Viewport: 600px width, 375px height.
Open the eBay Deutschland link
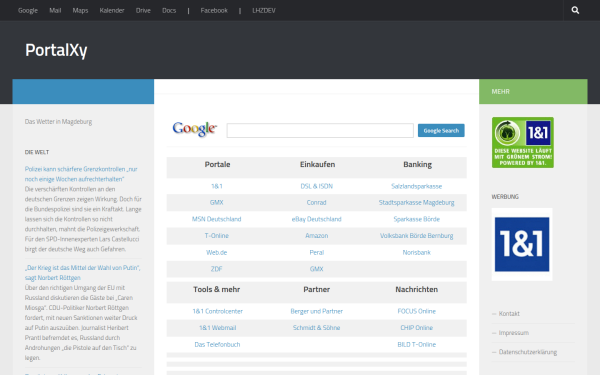click(x=316, y=219)
